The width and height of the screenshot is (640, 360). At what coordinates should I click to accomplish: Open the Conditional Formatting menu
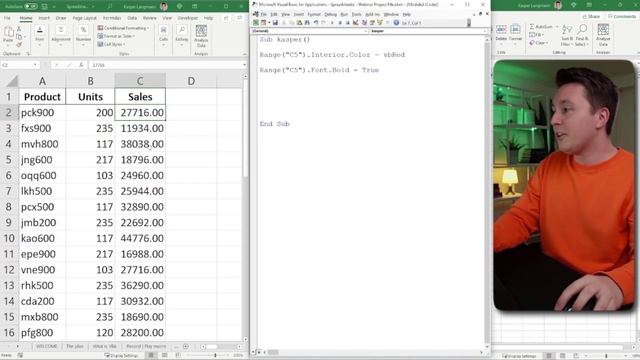pos(123,28)
